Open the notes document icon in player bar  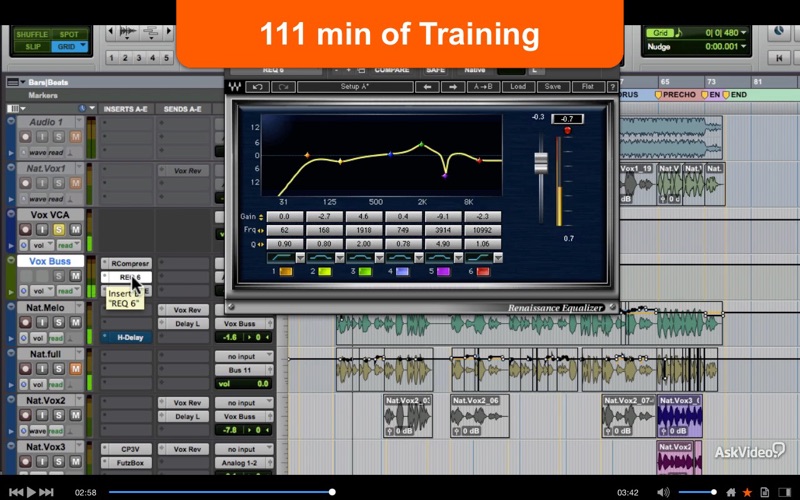764,492
